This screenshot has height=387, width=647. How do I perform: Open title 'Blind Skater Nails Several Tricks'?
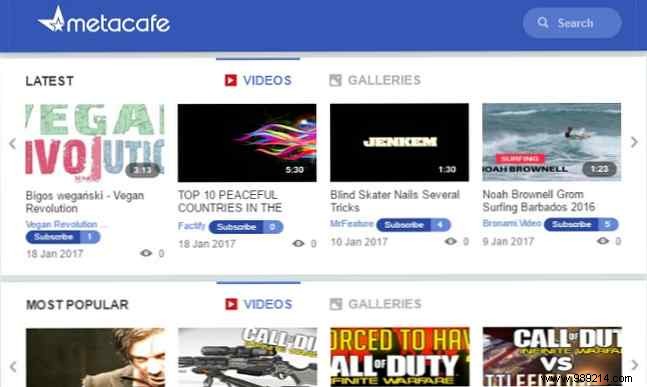point(395,201)
